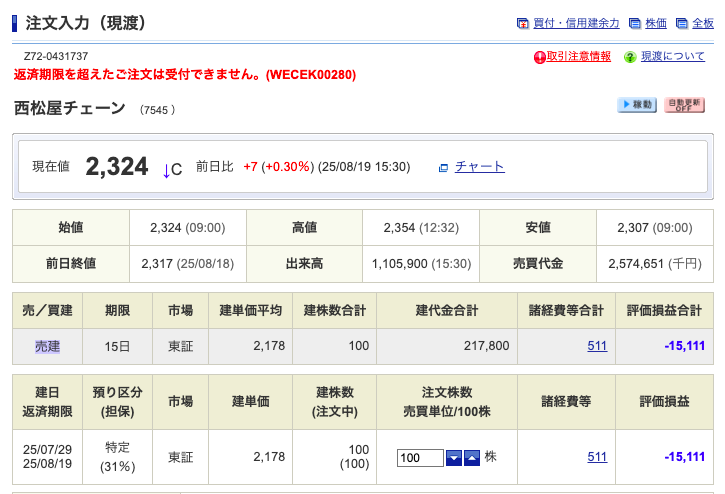The height and width of the screenshot is (494, 725).
Task: Click the 売買代金 value 2,574,651 (千円)
Action: [x=655, y=264]
